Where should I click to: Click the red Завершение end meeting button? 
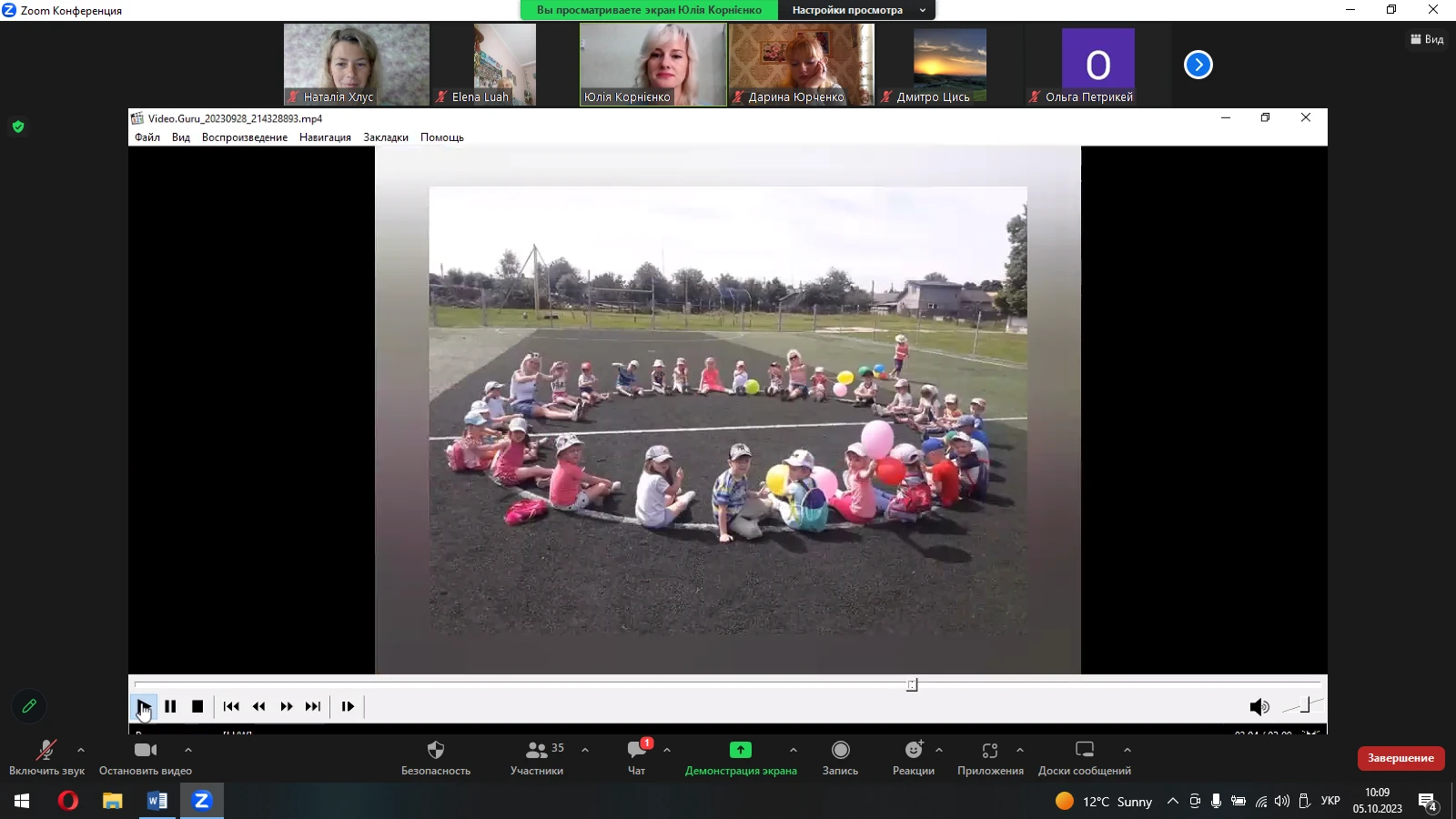tap(1401, 758)
